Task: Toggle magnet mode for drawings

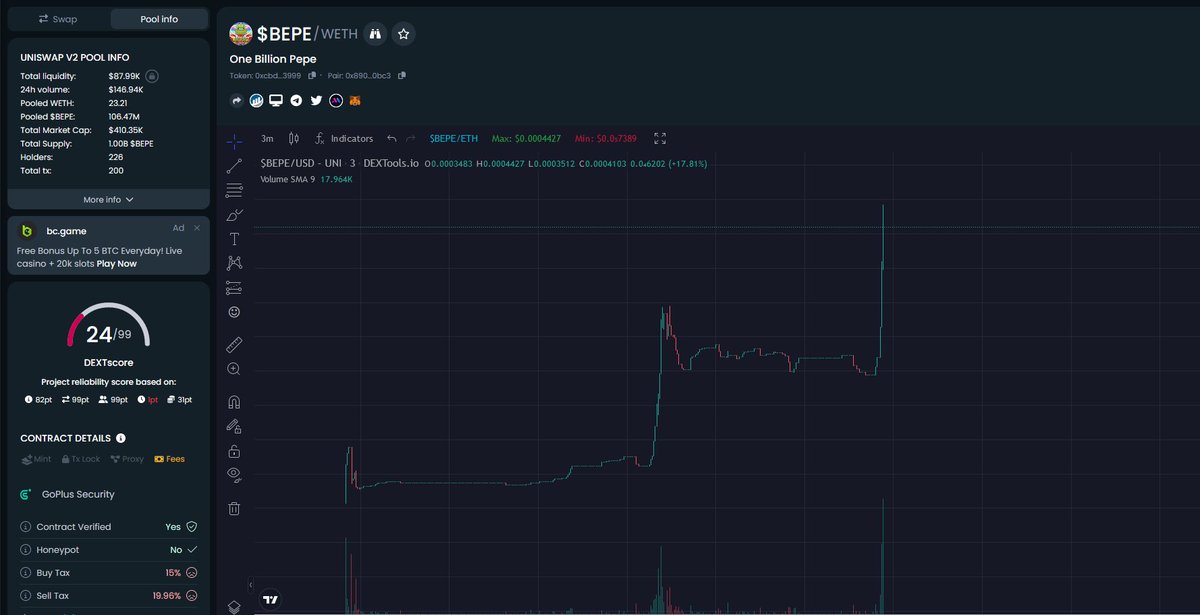Action: (234, 402)
